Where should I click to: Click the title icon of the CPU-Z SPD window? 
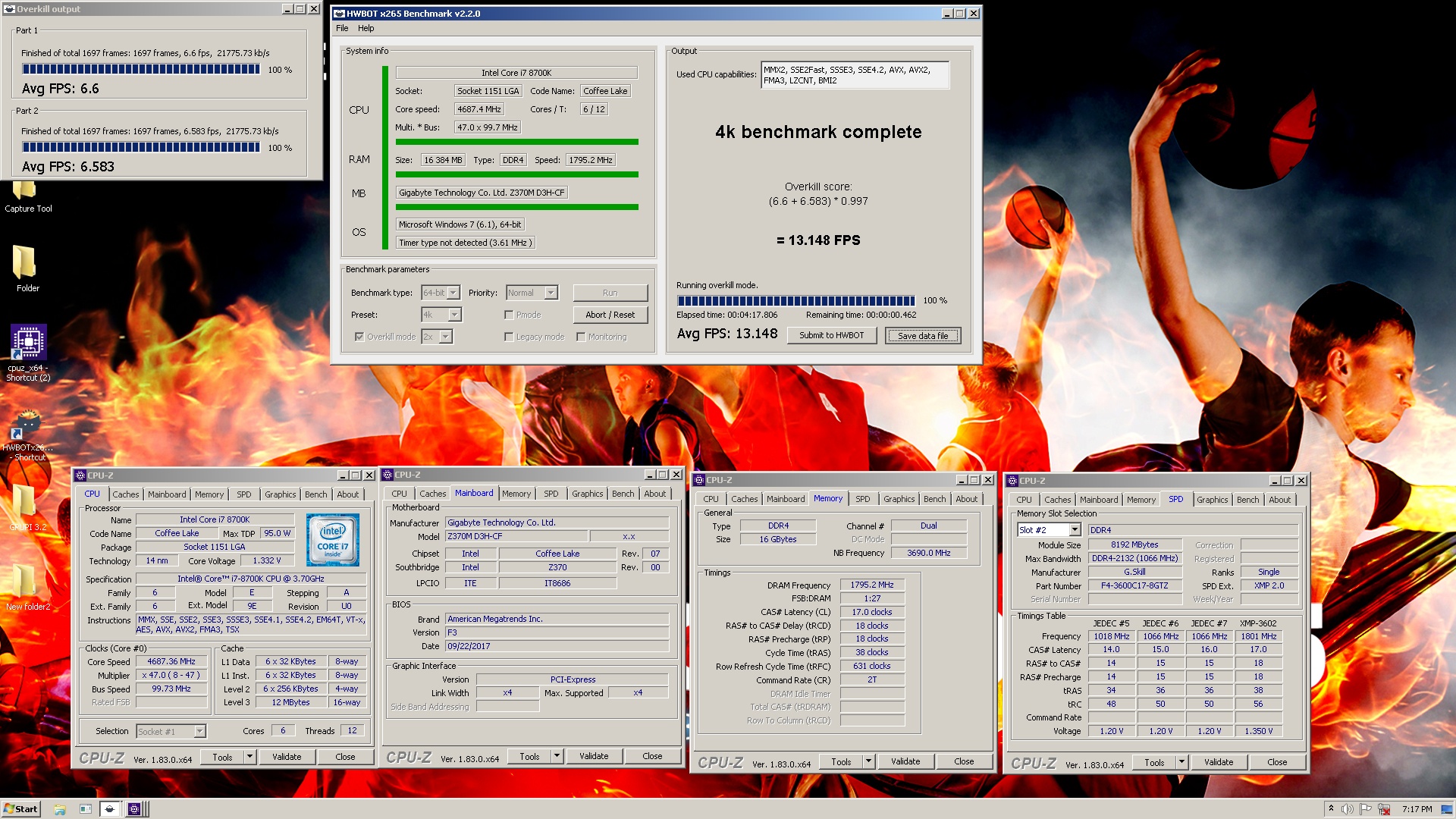pos(1012,481)
